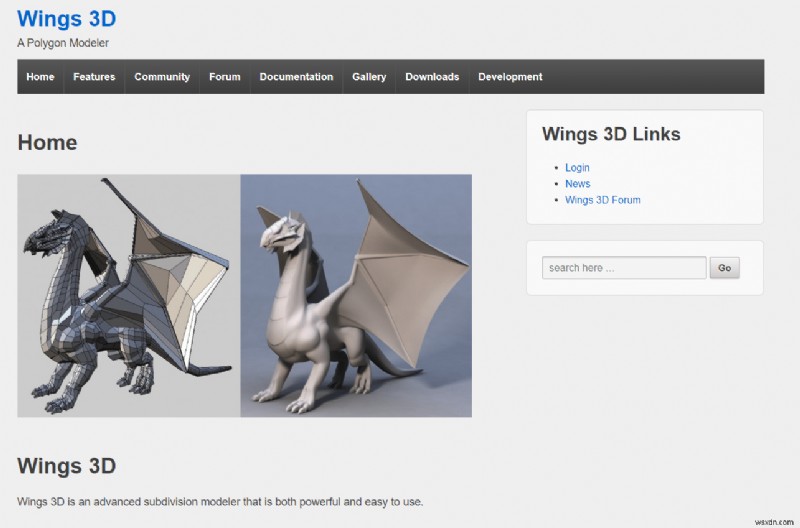Visit the Gallery page from the nav bar
Viewport: 800px width, 528px height.
click(369, 77)
